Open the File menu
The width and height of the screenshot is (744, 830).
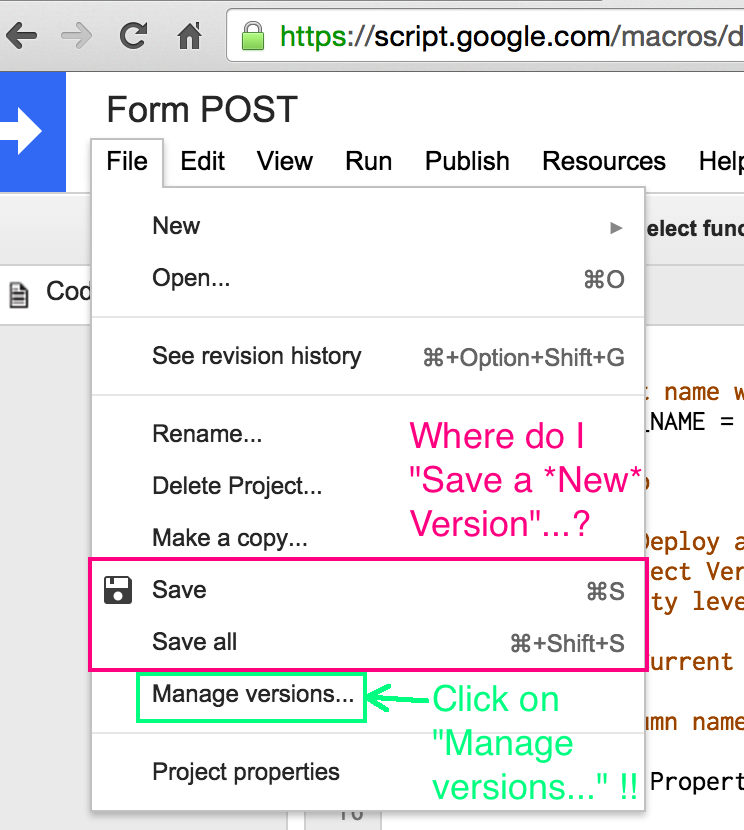click(127, 161)
